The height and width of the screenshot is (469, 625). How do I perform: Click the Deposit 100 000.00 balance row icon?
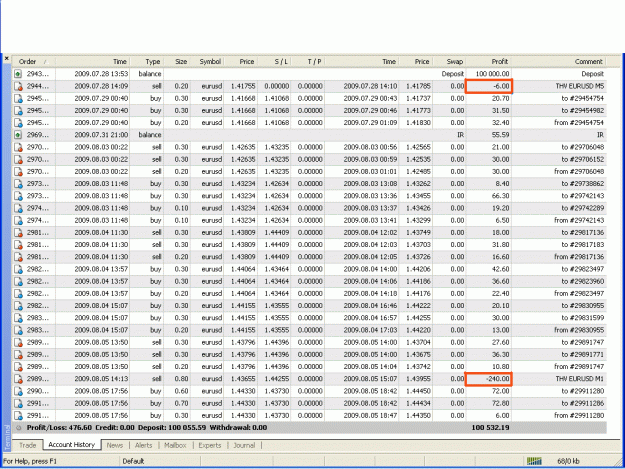pyautogui.click(x=18, y=74)
